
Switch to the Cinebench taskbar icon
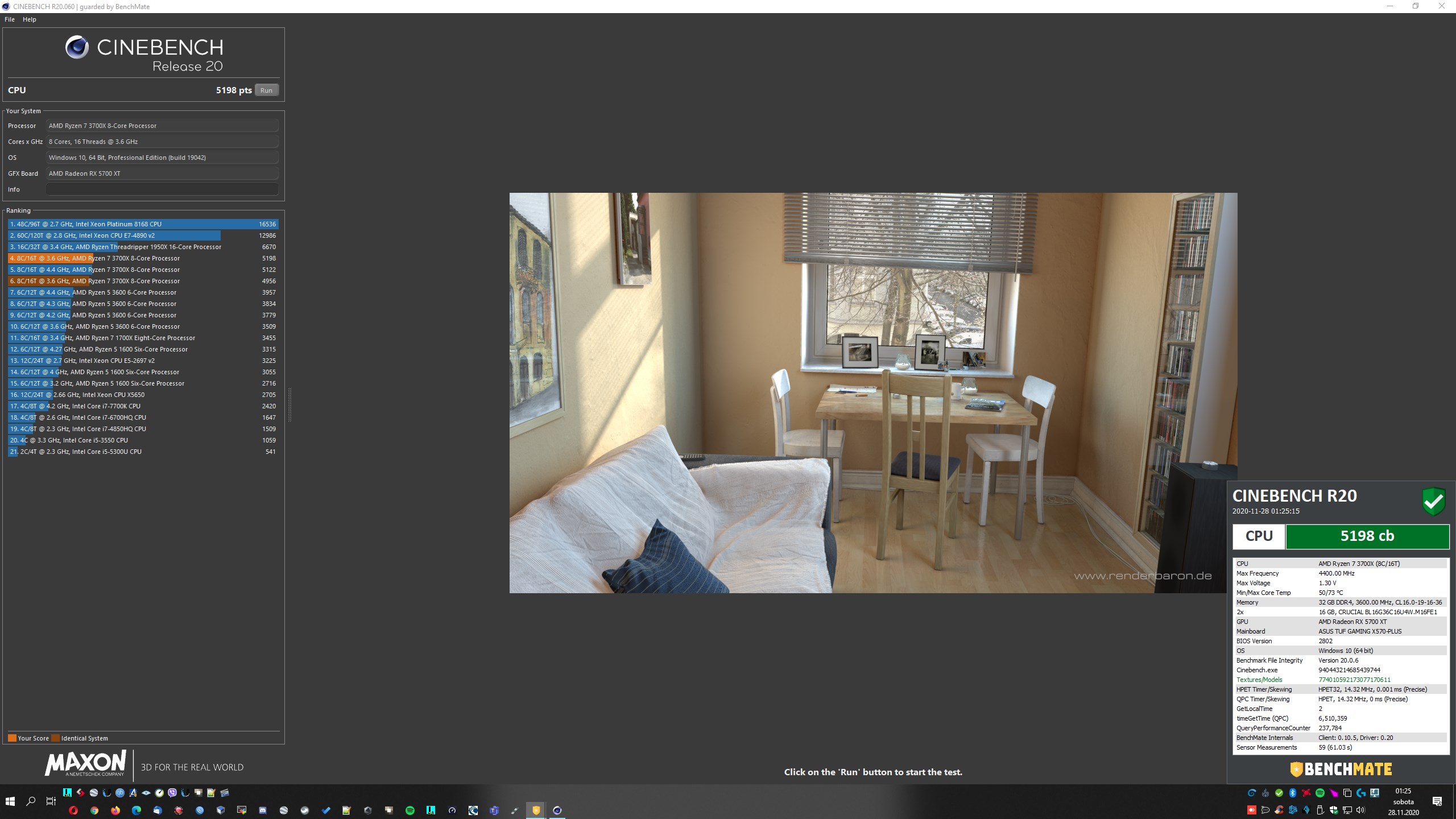pyautogui.click(x=557, y=810)
